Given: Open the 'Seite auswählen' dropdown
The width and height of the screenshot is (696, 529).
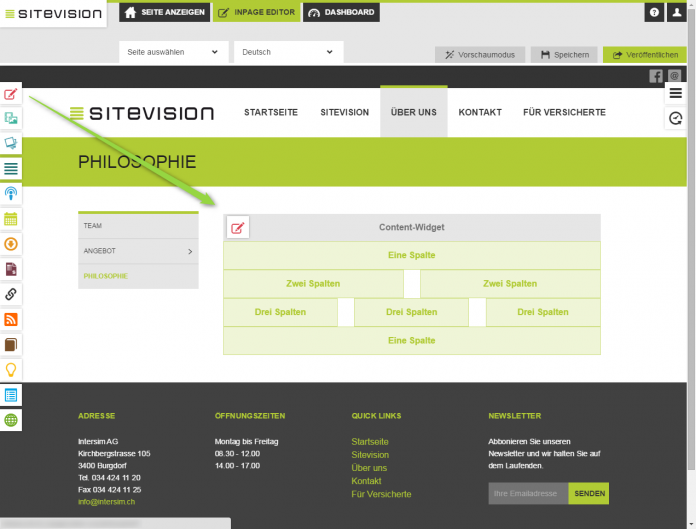Looking at the screenshot, I should click(x=174, y=52).
